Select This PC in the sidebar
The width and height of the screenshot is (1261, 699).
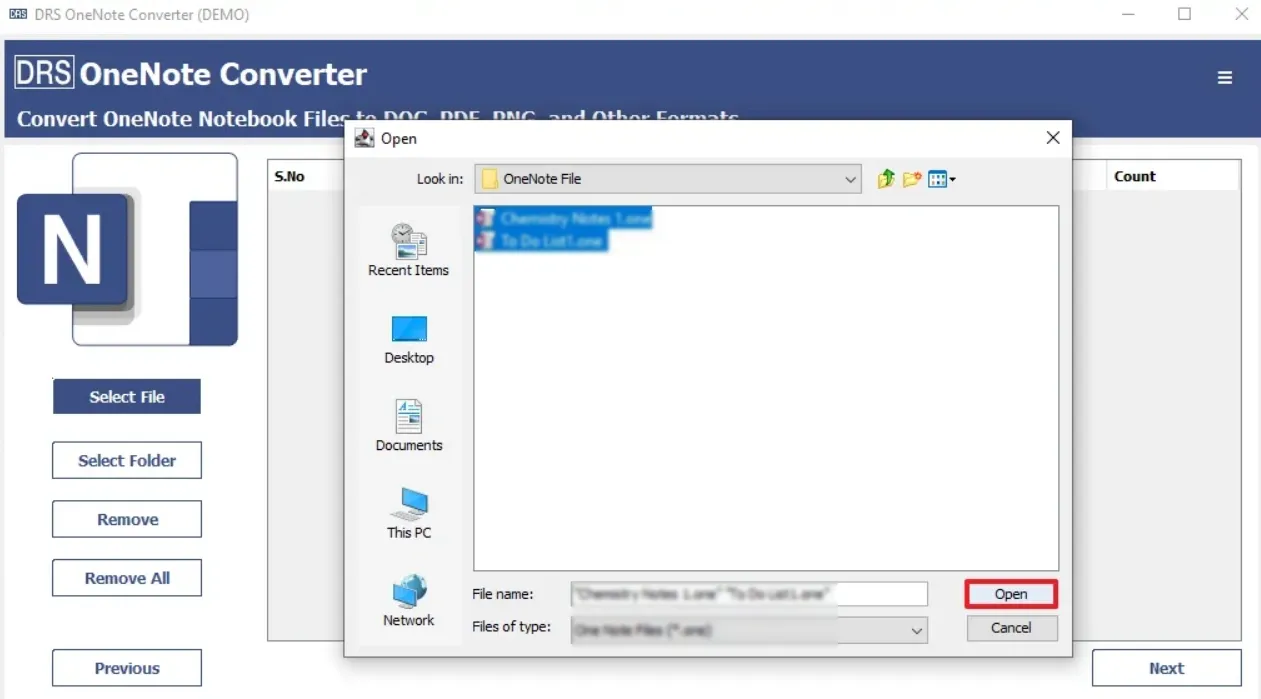pos(408,514)
